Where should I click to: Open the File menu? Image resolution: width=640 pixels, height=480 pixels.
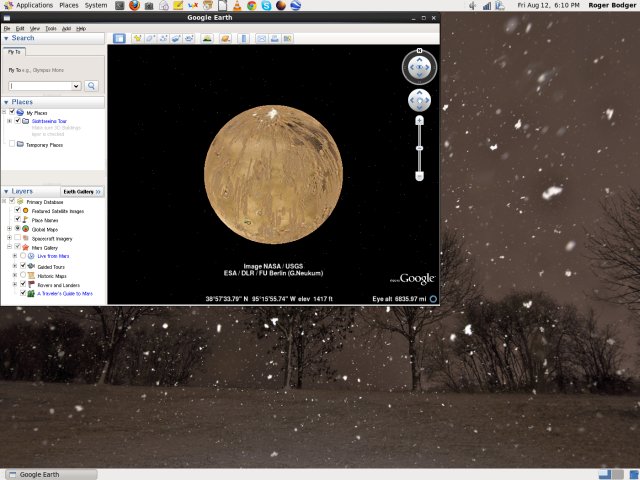[7, 29]
